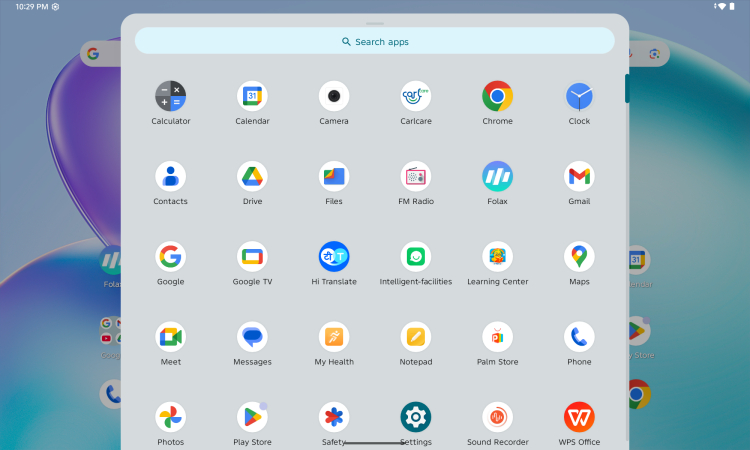Open Chrome in the app drawer

(497, 96)
